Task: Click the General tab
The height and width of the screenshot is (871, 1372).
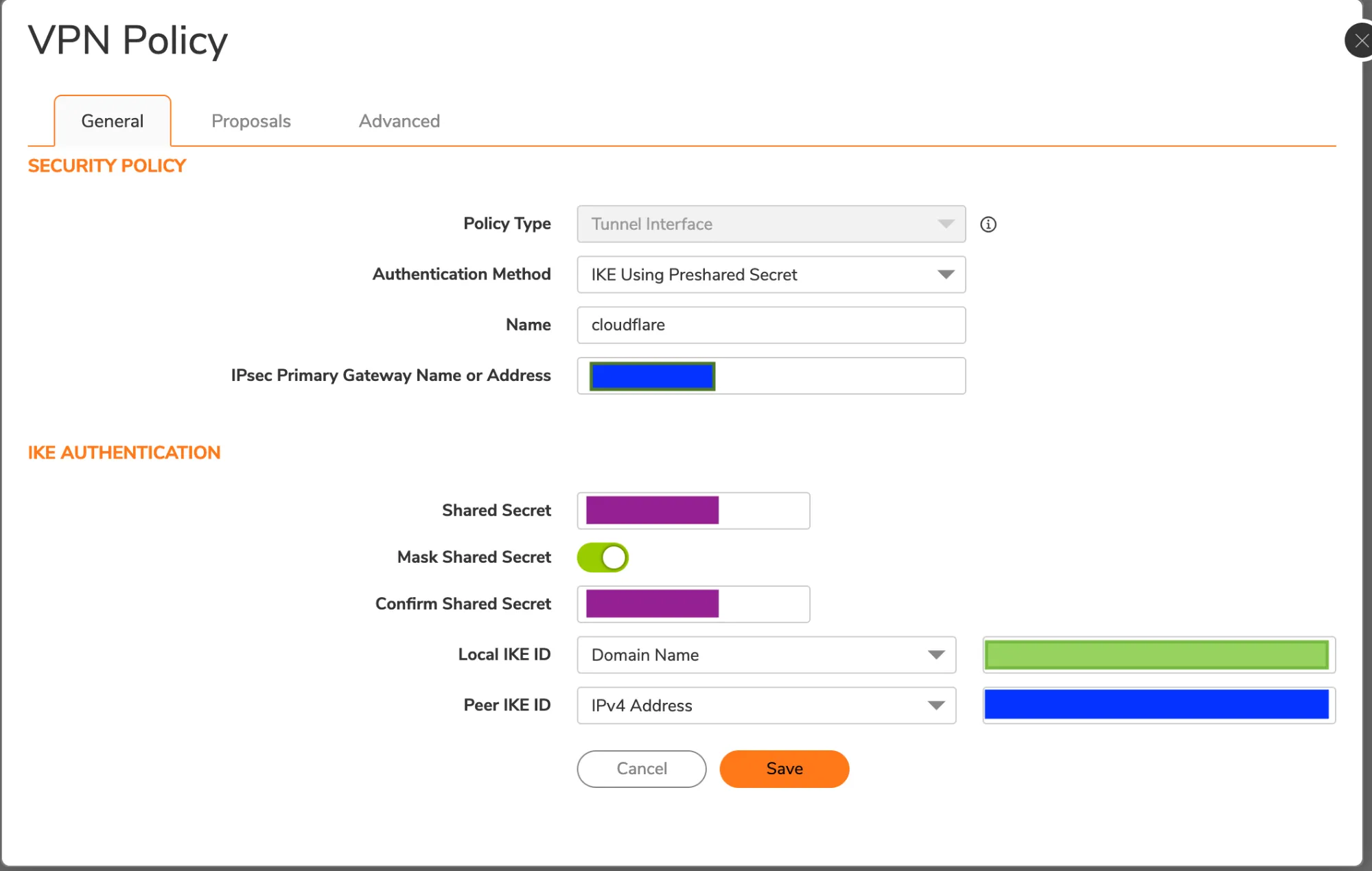Action: click(x=113, y=121)
